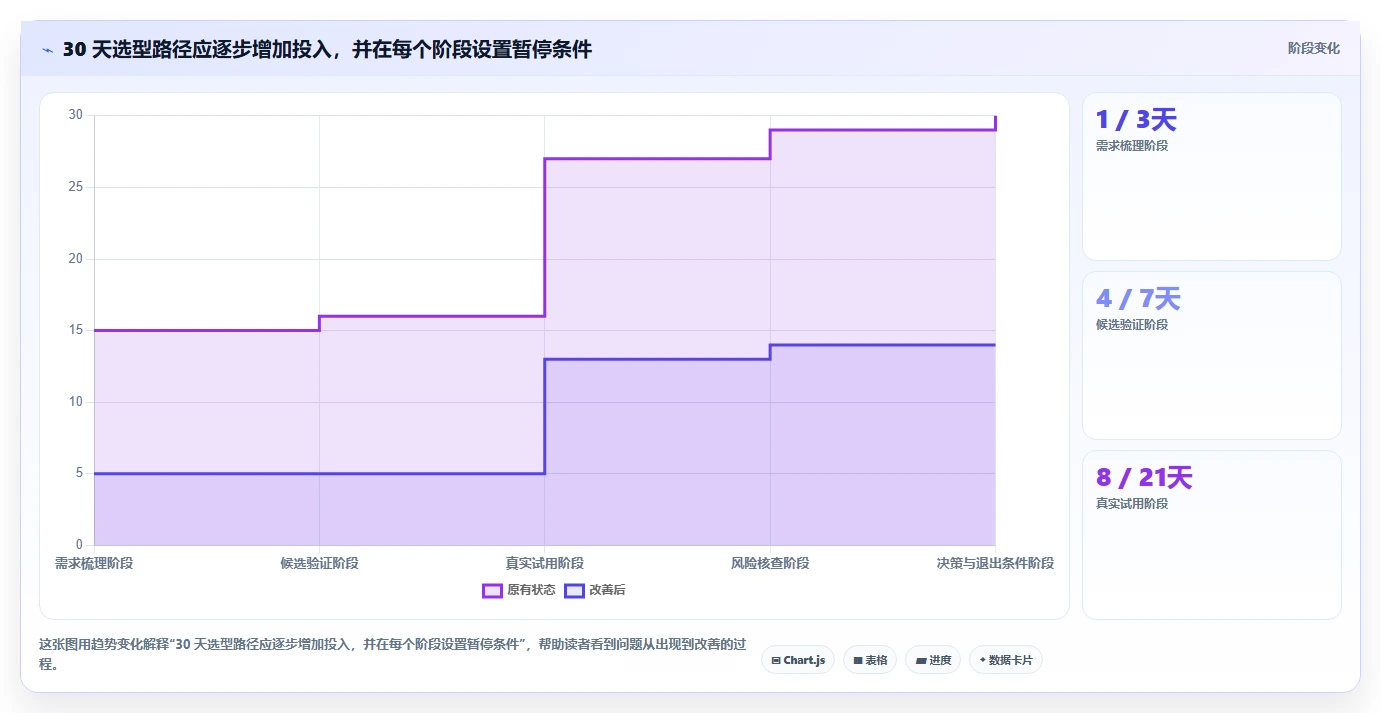Click the Chart.js tag icon
1381x713 pixels.
(776, 660)
